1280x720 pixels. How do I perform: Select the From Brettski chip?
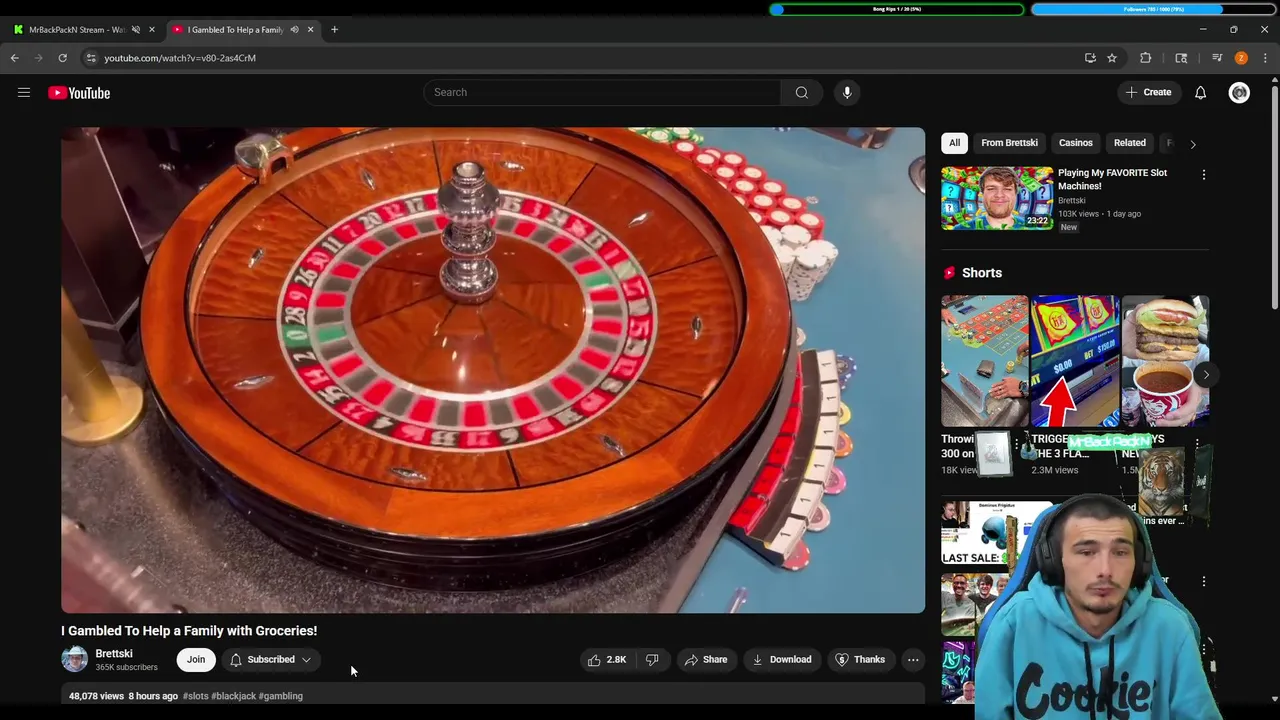coord(1009,143)
